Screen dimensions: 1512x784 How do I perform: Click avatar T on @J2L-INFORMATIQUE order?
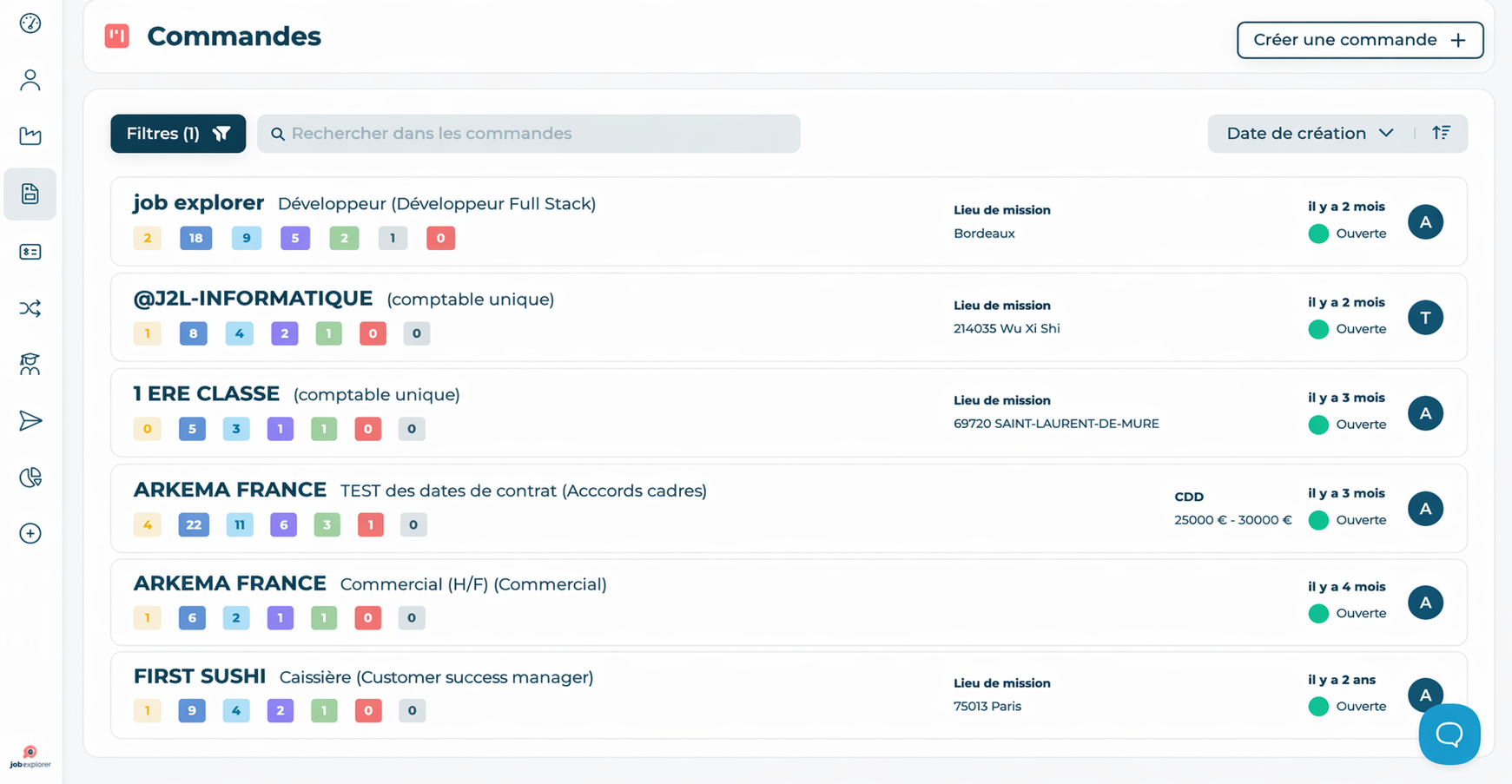tap(1425, 318)
